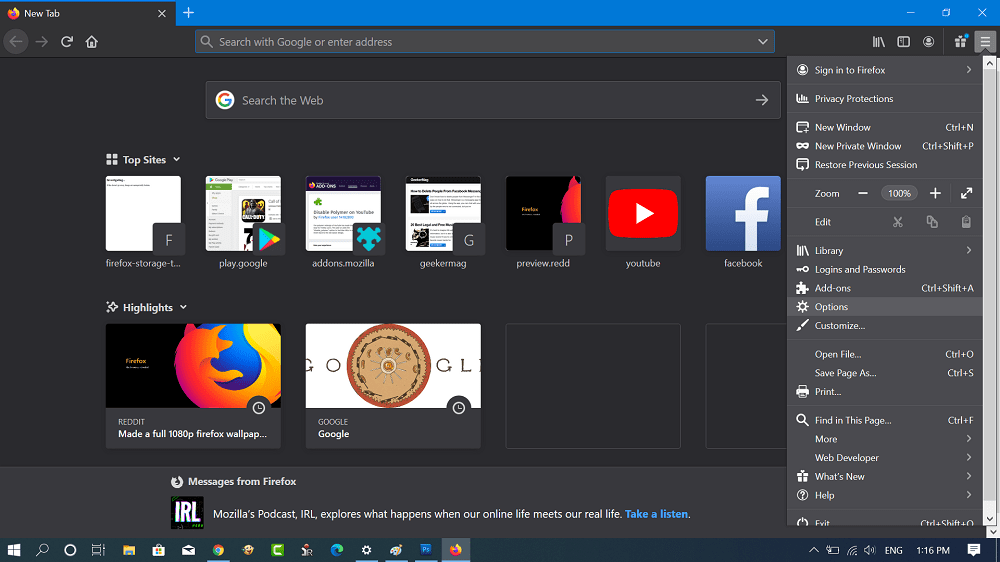Choose New Private Window

885,146
